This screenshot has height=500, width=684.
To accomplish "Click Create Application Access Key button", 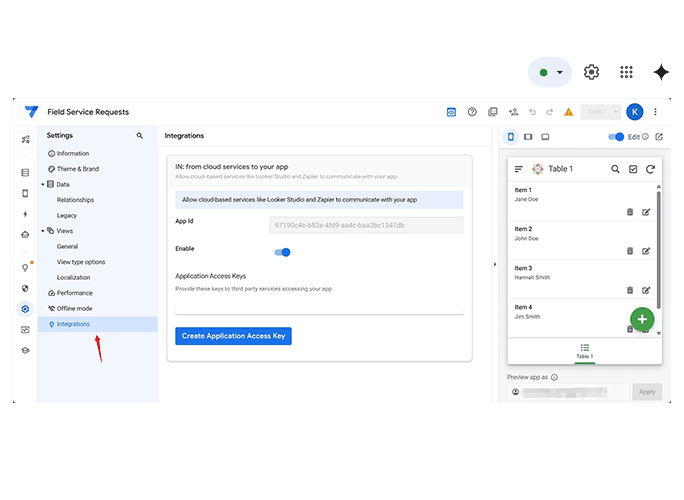I will coord(233,336).
